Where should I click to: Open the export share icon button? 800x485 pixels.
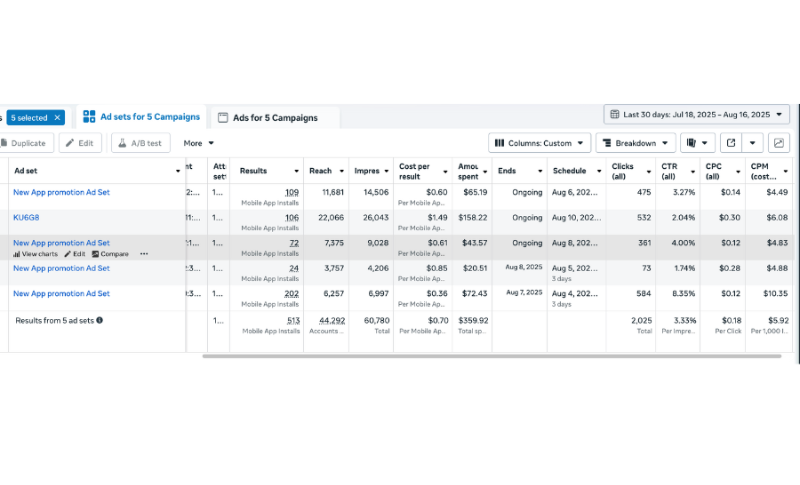pos(731,143)
